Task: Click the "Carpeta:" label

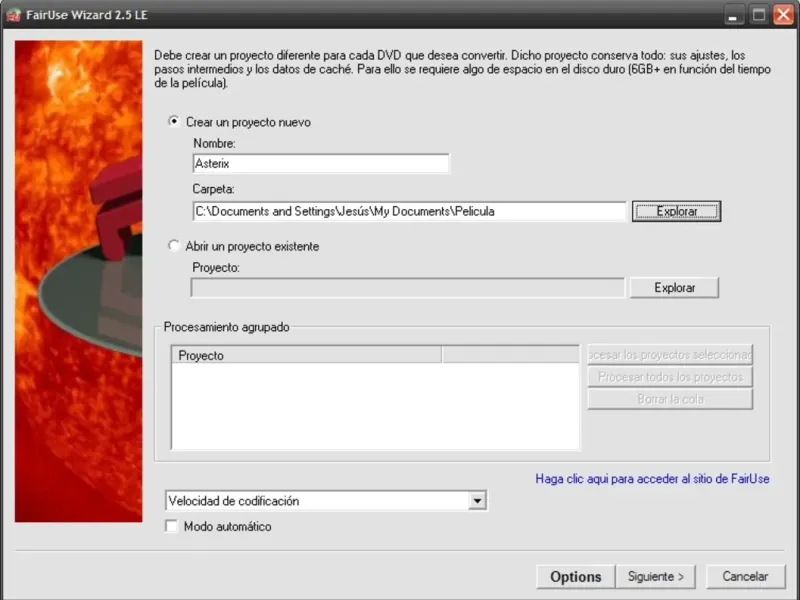Action: [x=213, y=189]
